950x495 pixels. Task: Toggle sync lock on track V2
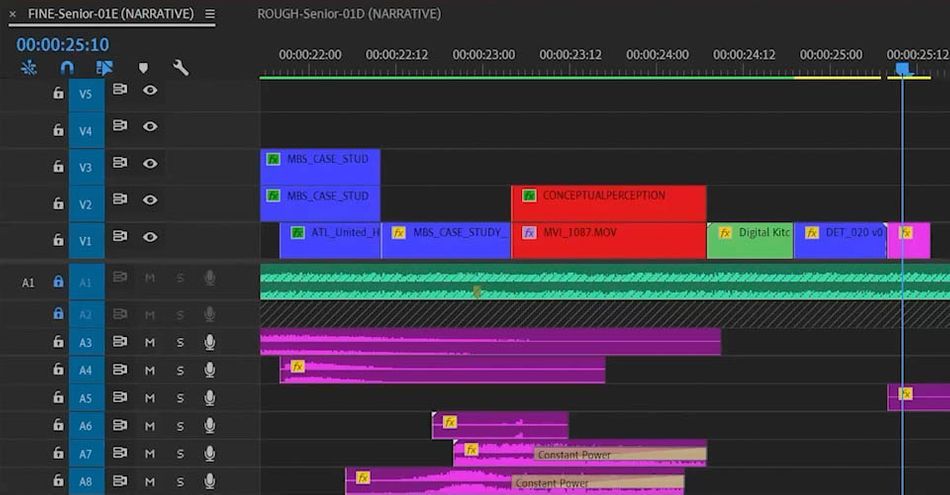pos(120,199)
